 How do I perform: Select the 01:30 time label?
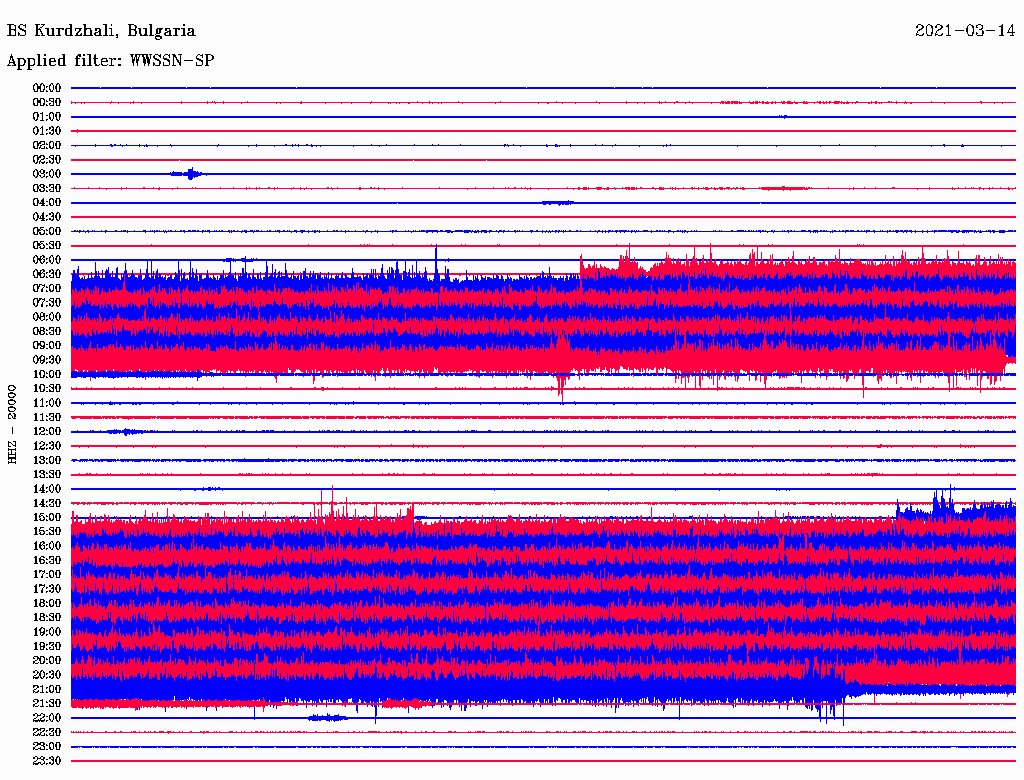coord(47,131)
